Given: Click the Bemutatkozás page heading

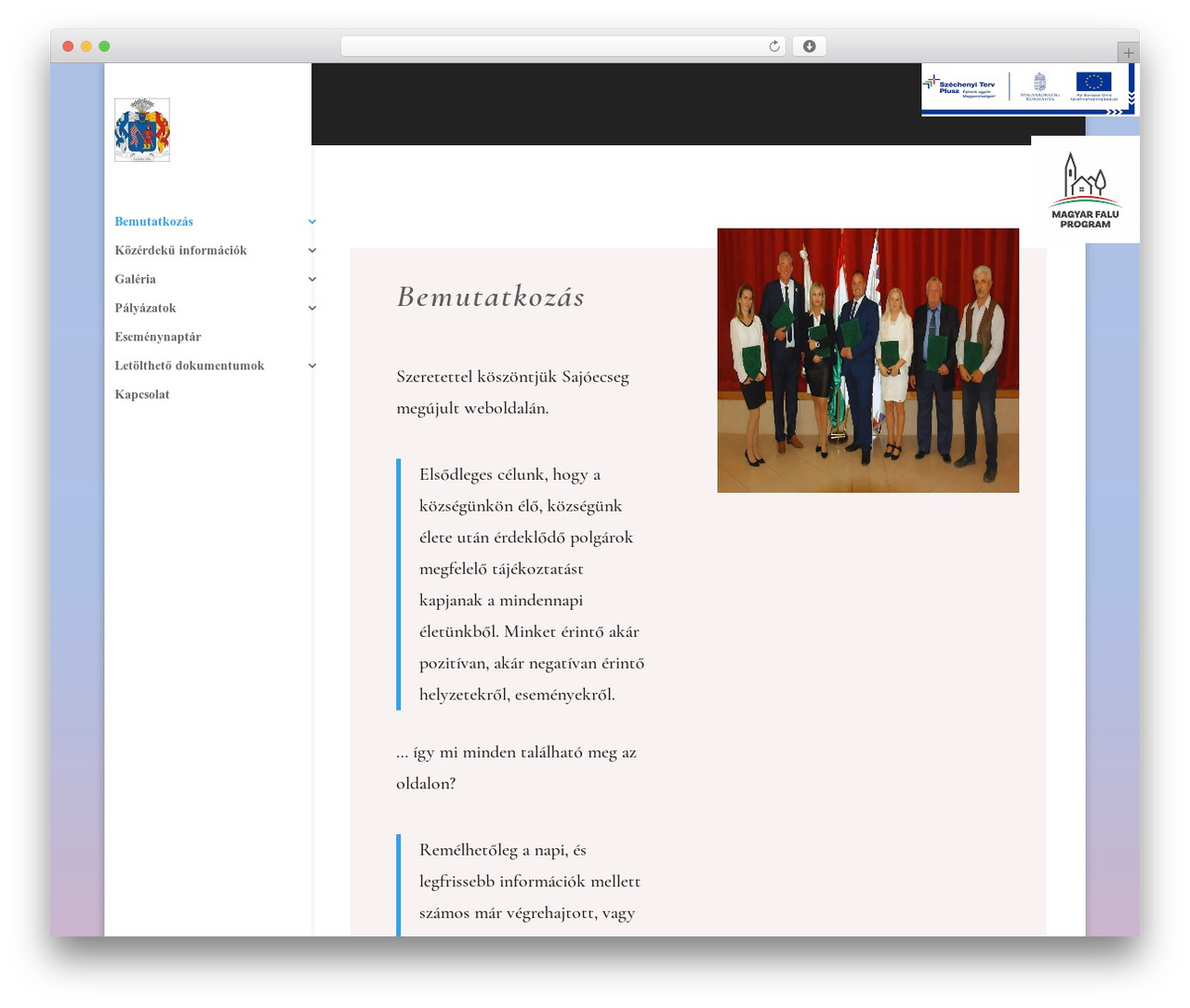Looking at the screenshot, I should 491,297.
